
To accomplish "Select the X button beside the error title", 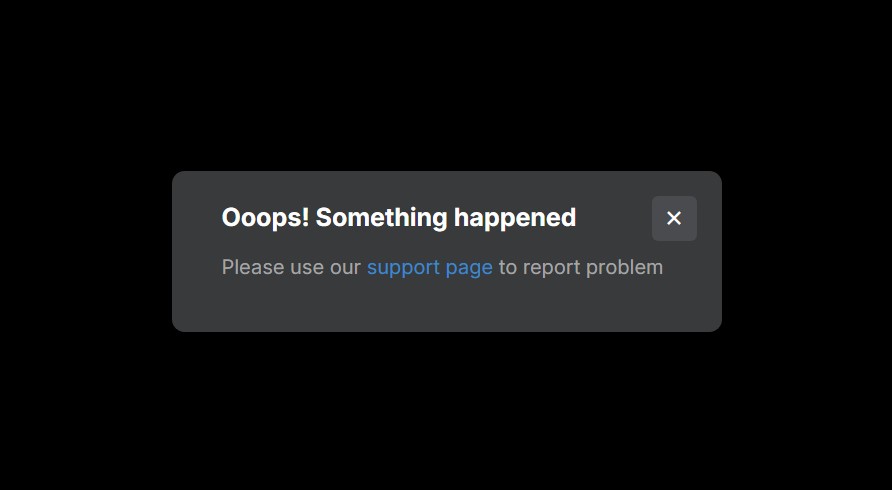I will click(x=674, y=218).
